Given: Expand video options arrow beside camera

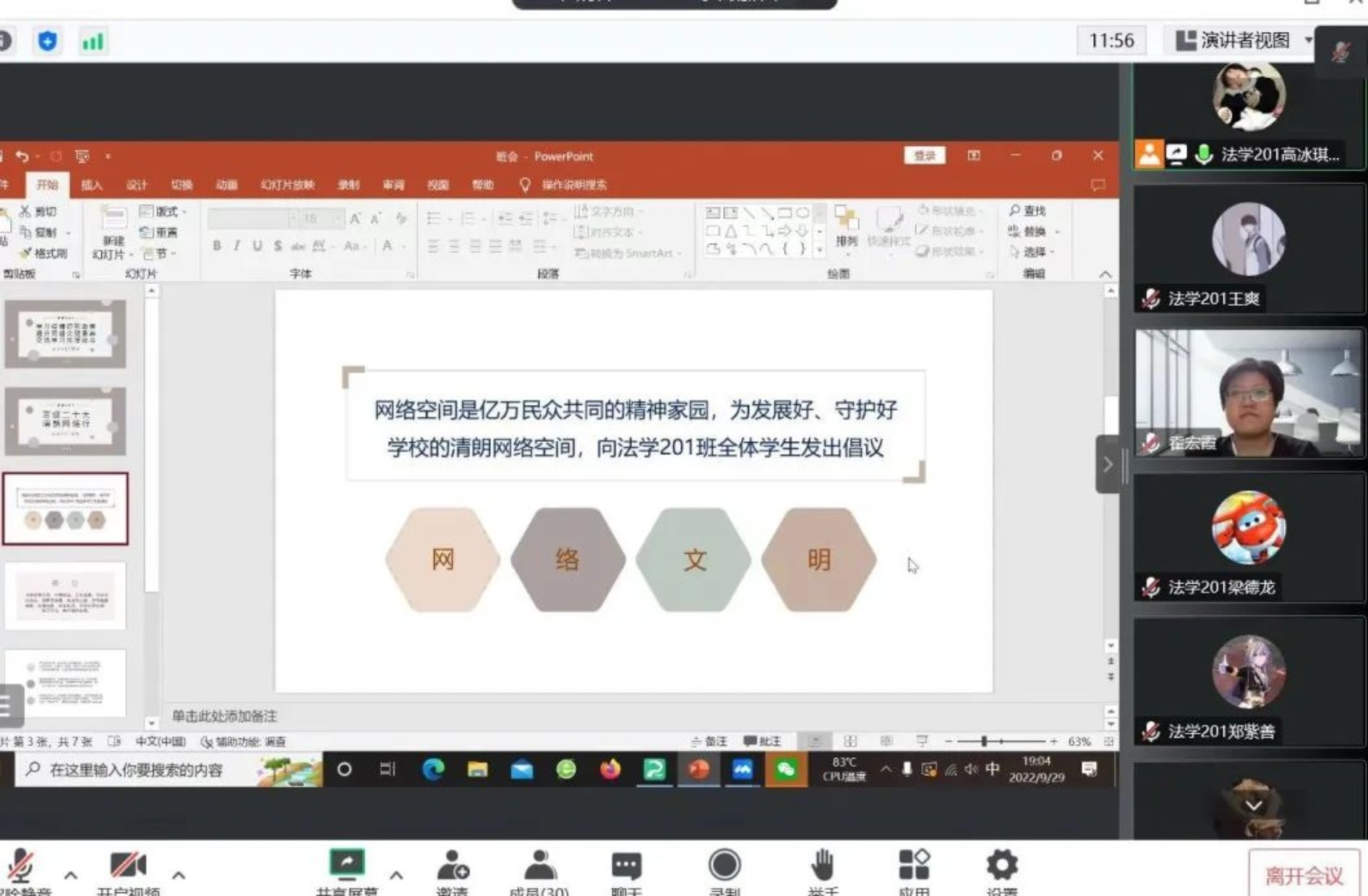Looking at the screenshot, I should [x=179, y=875].
